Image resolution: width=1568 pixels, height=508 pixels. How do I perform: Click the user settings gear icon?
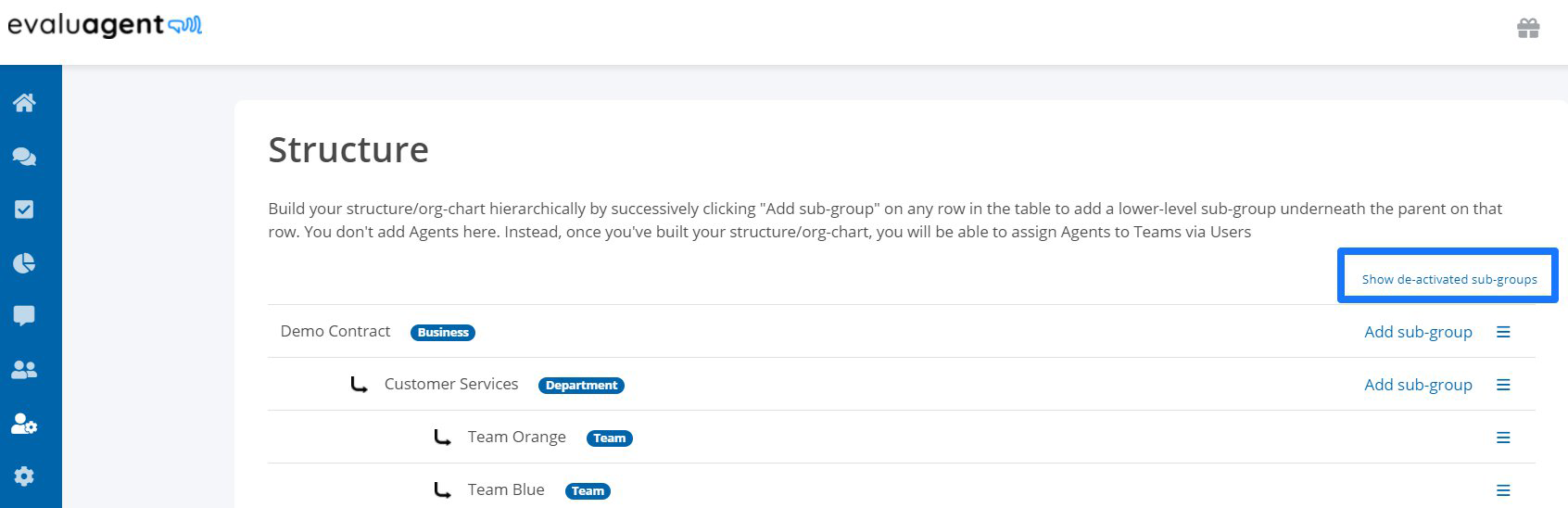click(x=24, y=424)
